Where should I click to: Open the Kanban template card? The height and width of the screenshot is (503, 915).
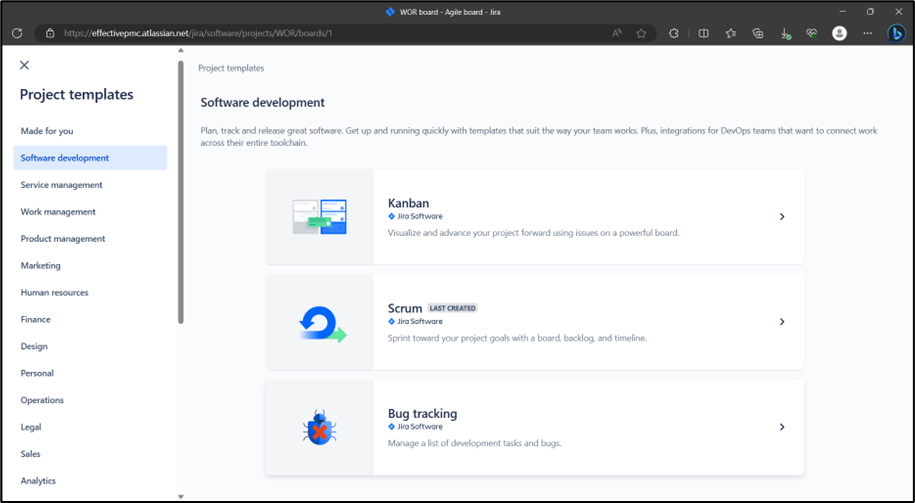click(535, 216)
